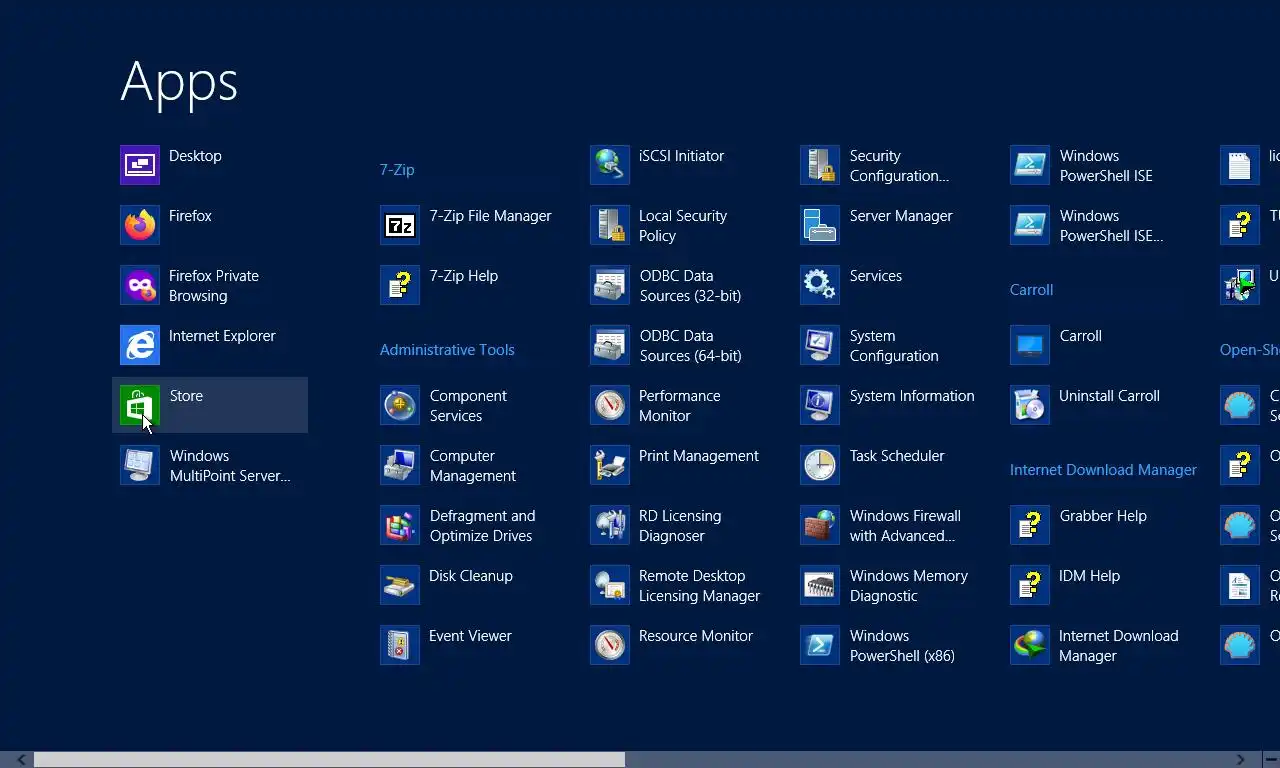The image size is (1280, 768).
Task: Open the Windows PowerShell (x86) icon
Action: click(820, 645)
